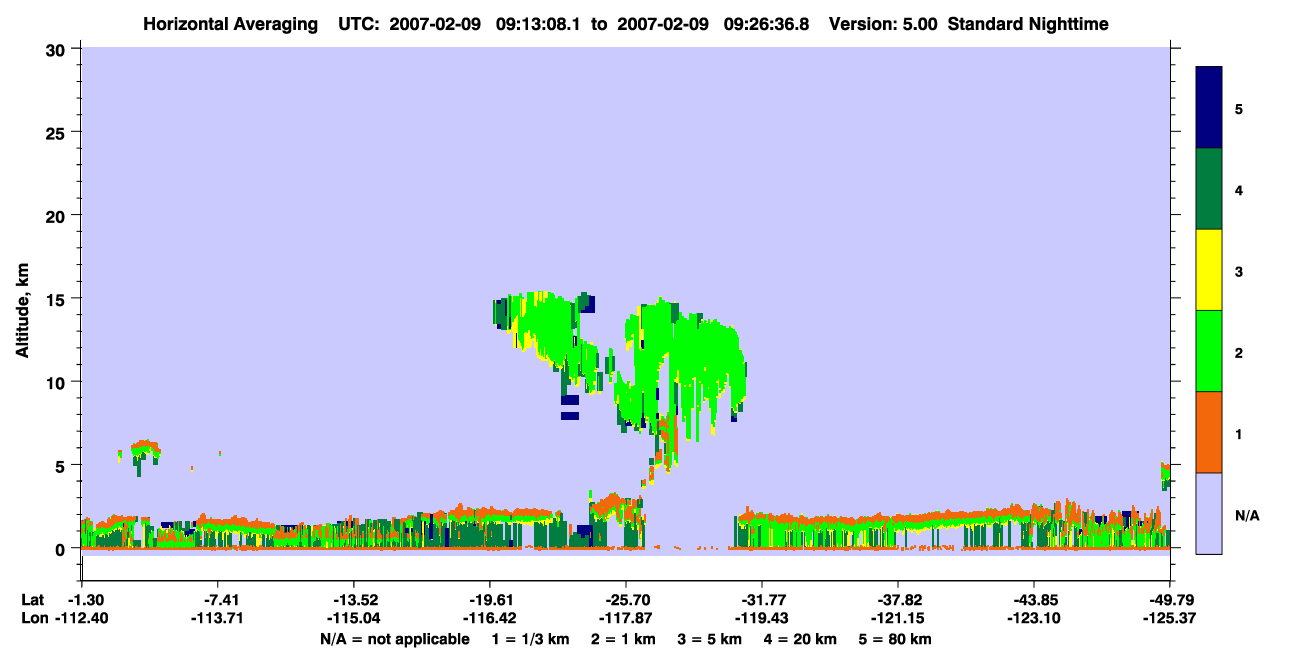The width and height of the screenshot is (1300, 667).
Task: Click the legend text '2 = 1 km'
Action: coord(623,639)
